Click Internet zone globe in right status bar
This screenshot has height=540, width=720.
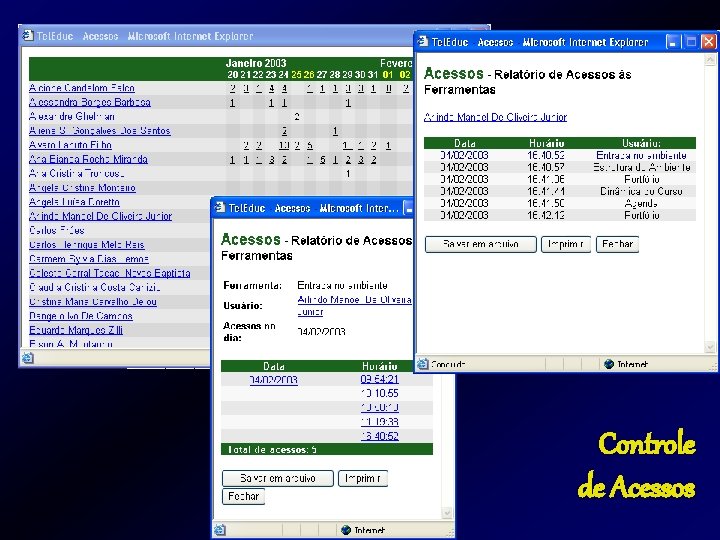pyautogui.click(x=609, y=364)
